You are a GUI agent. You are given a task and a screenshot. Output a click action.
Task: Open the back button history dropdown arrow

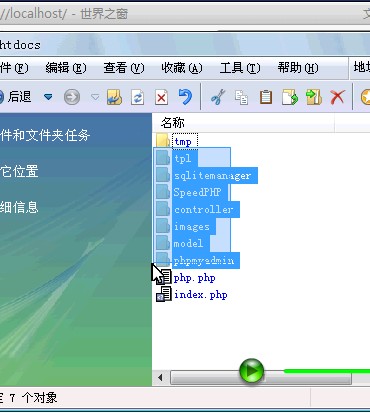(48, 97)
